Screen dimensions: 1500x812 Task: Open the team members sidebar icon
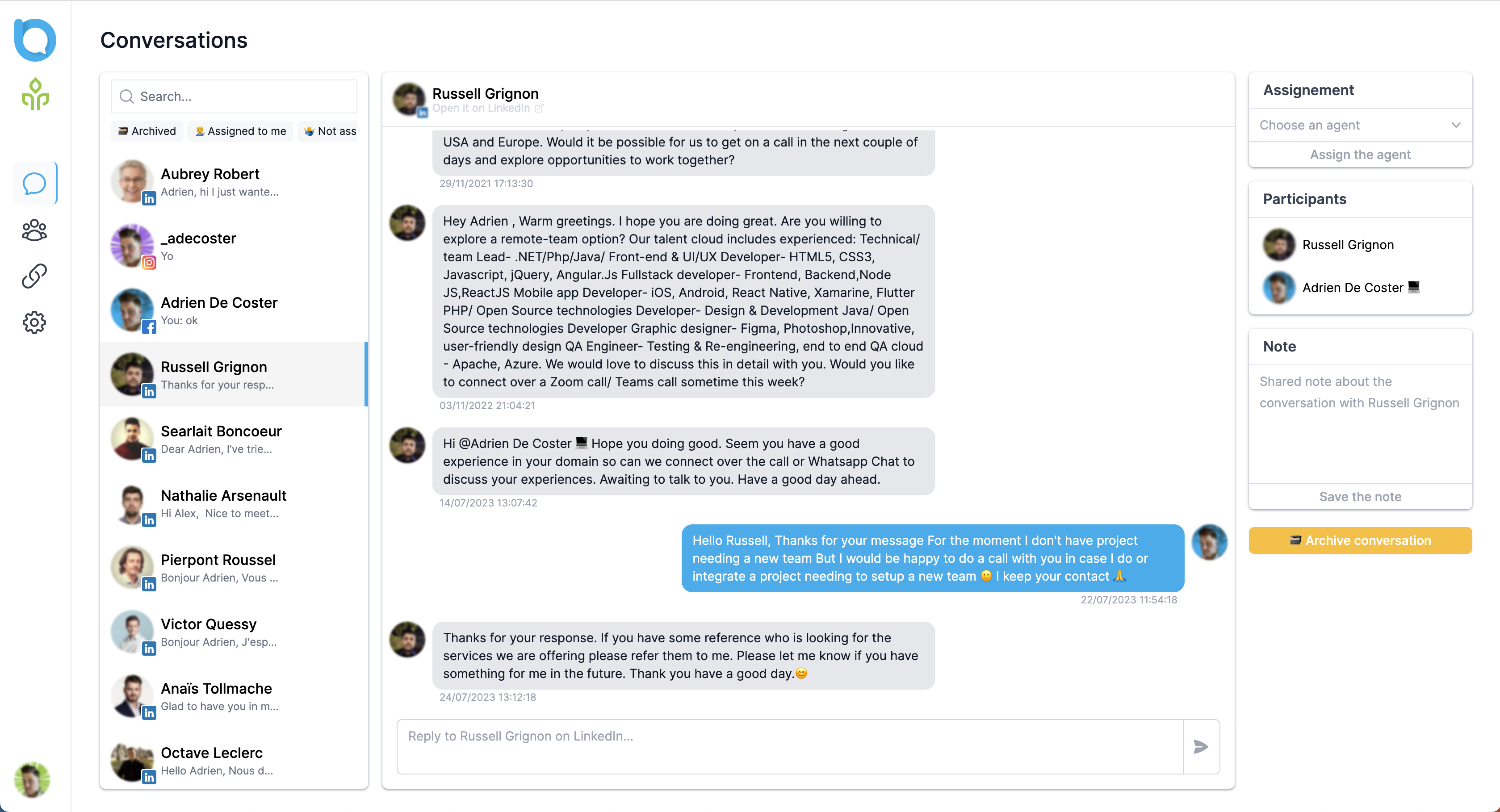click(x=34, y=230)
